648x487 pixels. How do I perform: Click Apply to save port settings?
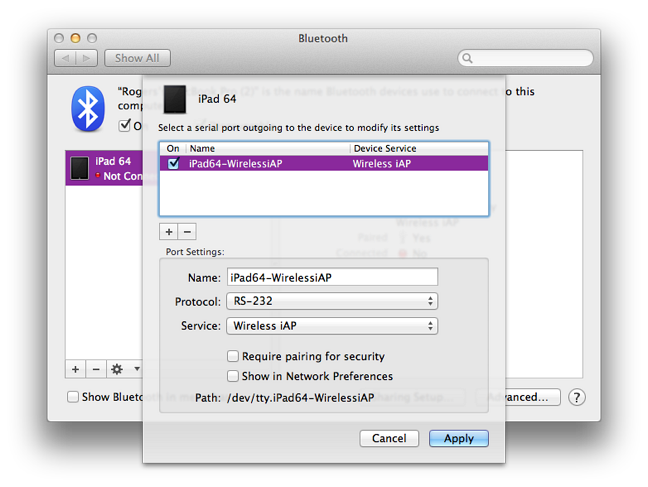point(459,438)
